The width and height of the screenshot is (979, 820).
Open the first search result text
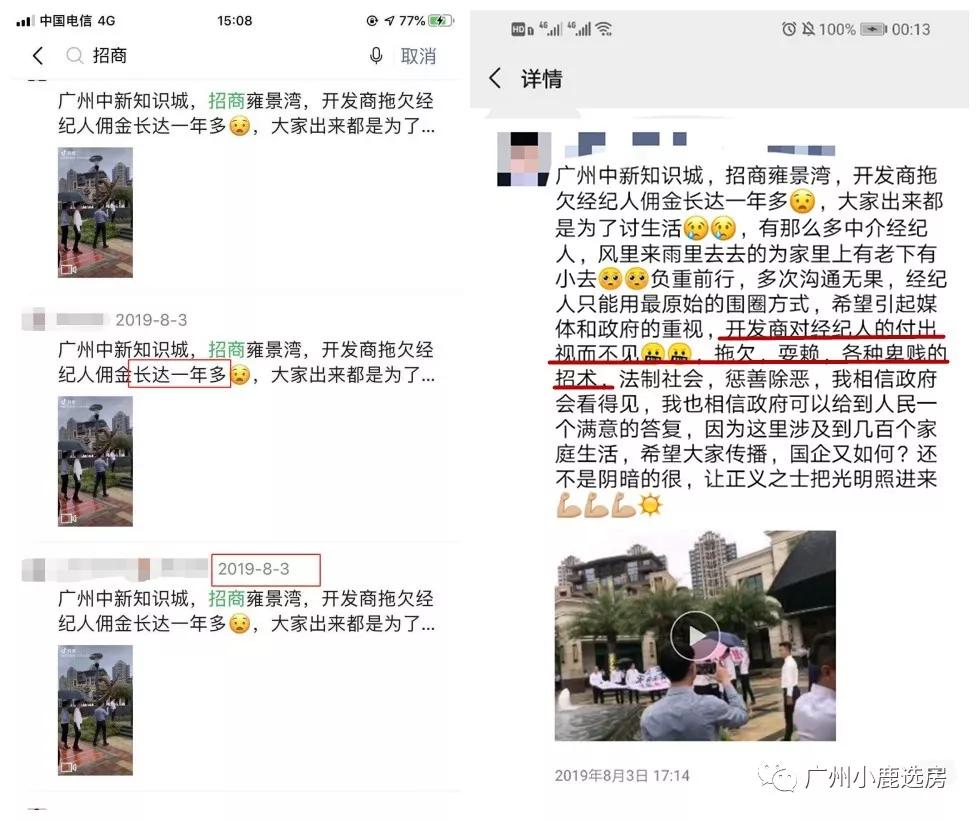click(246, 113)
